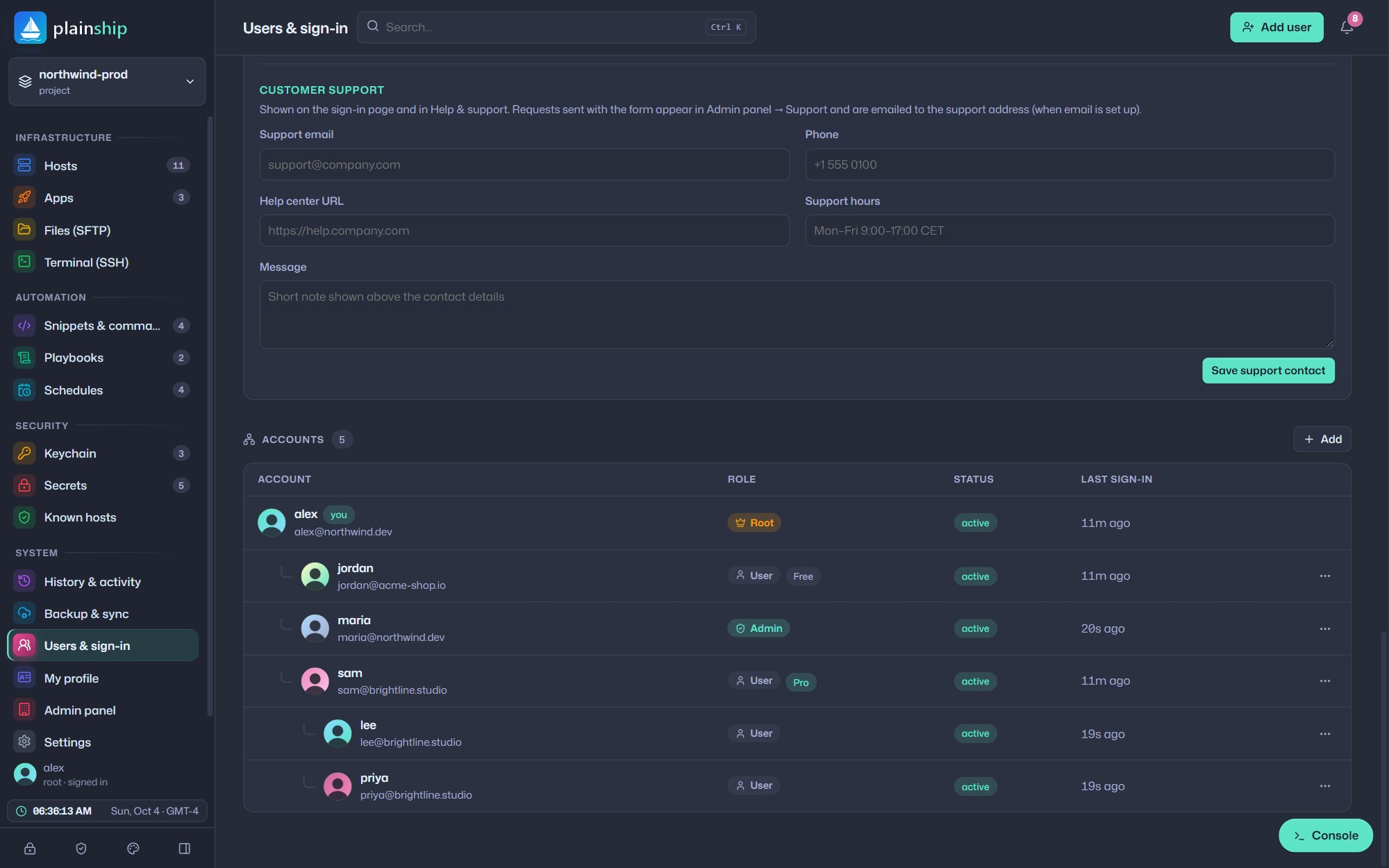Click the Settings gear icon
The image size is (1389, 868).
point(24,742)
